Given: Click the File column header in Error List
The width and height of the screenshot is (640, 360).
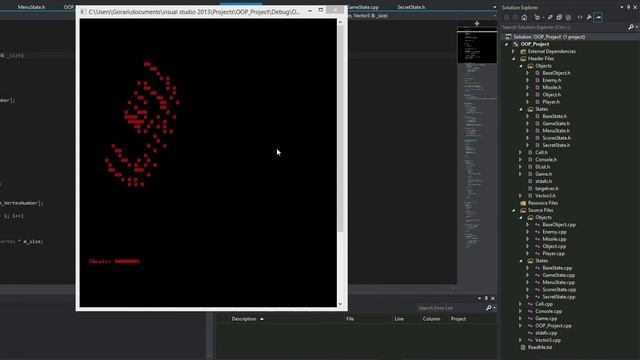Looking at the screenshot, I should (x=350, y=319).
